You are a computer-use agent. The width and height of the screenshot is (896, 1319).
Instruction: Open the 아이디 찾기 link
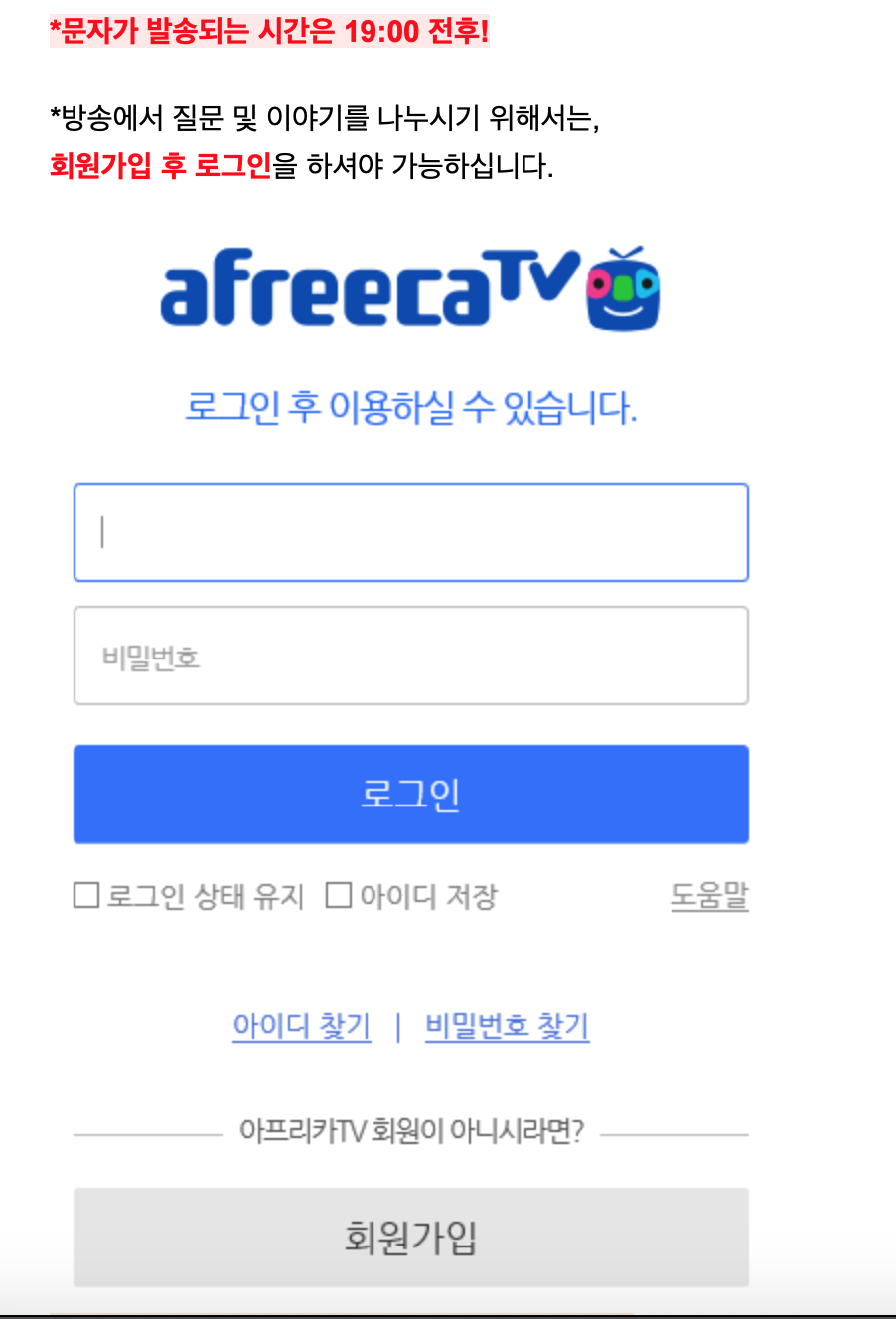click(302, 1026)
